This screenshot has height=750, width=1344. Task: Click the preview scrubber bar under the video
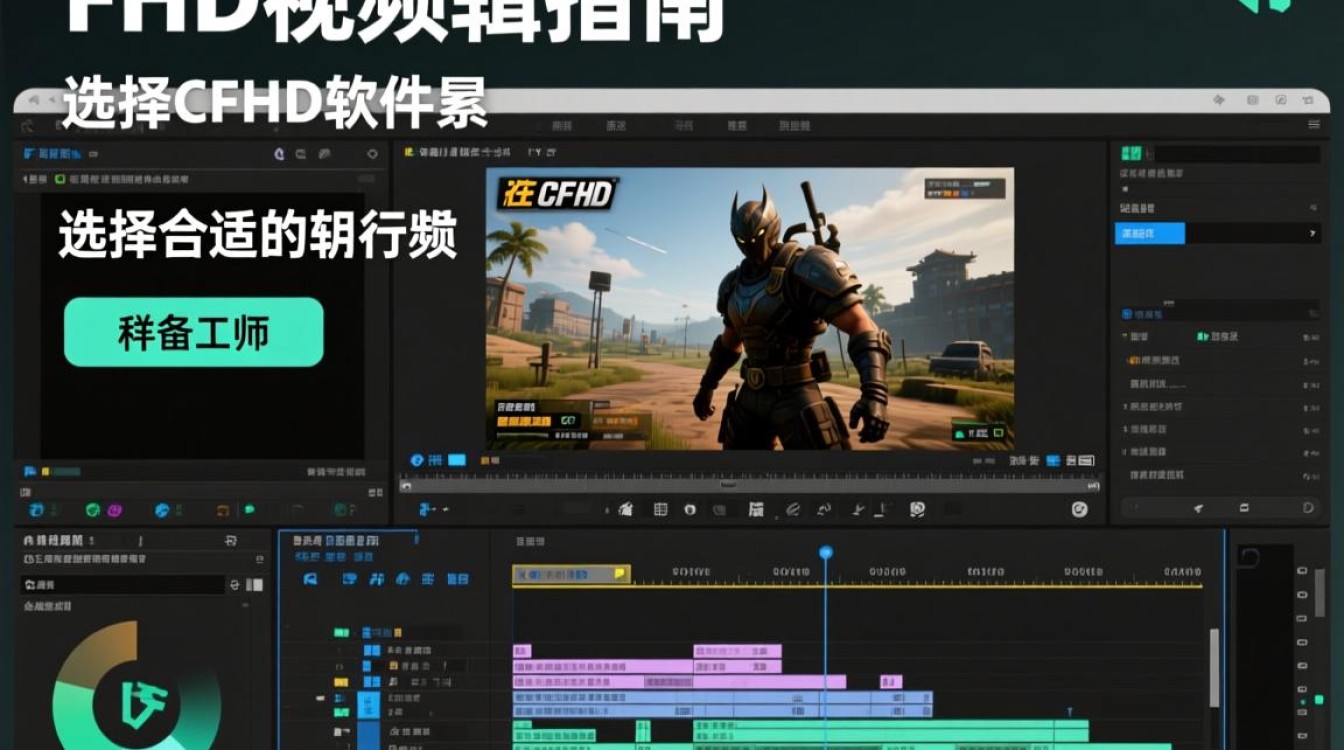[x=749, y=485]
